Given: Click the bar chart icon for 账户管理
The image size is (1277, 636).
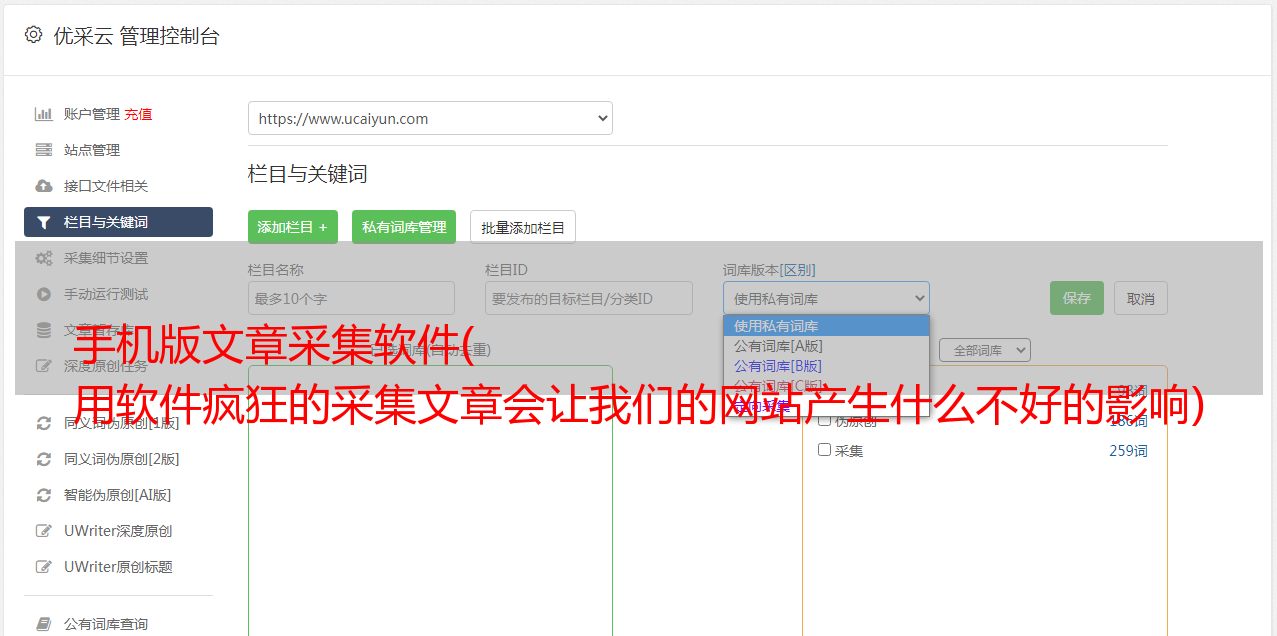Looking at the screenshot, I should click(44, 114).
